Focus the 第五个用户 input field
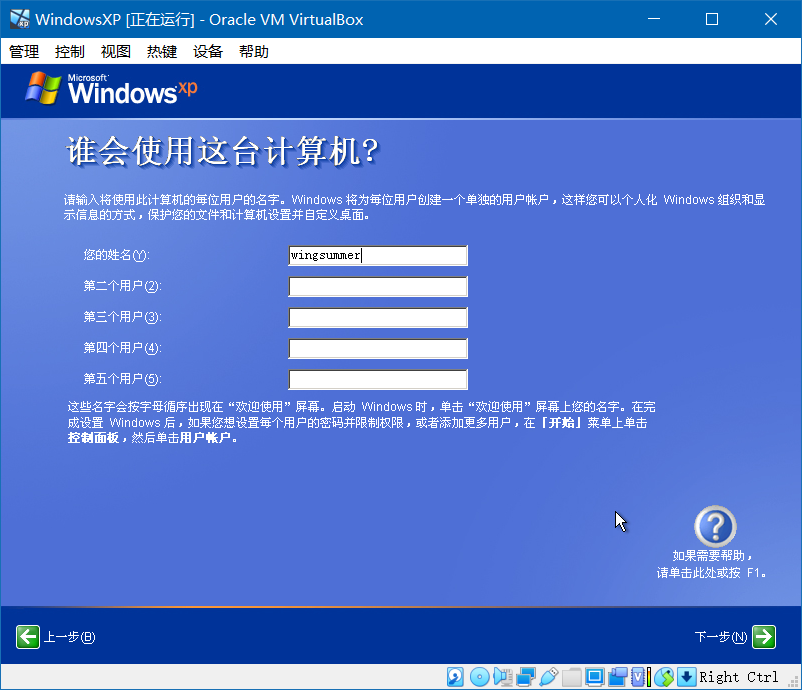Viewport: 802px width, 690px height. pos(378,380)
